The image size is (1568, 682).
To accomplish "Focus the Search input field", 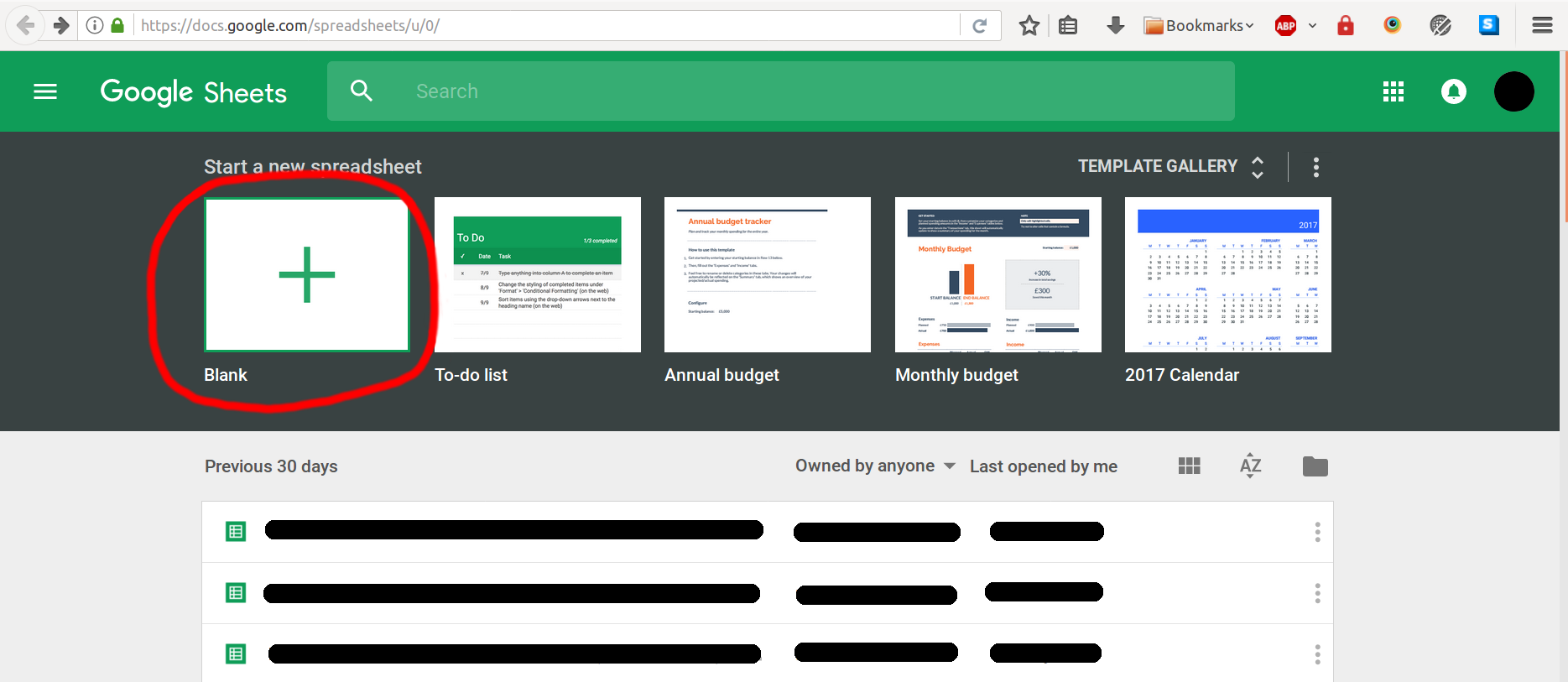I will 780,91.
